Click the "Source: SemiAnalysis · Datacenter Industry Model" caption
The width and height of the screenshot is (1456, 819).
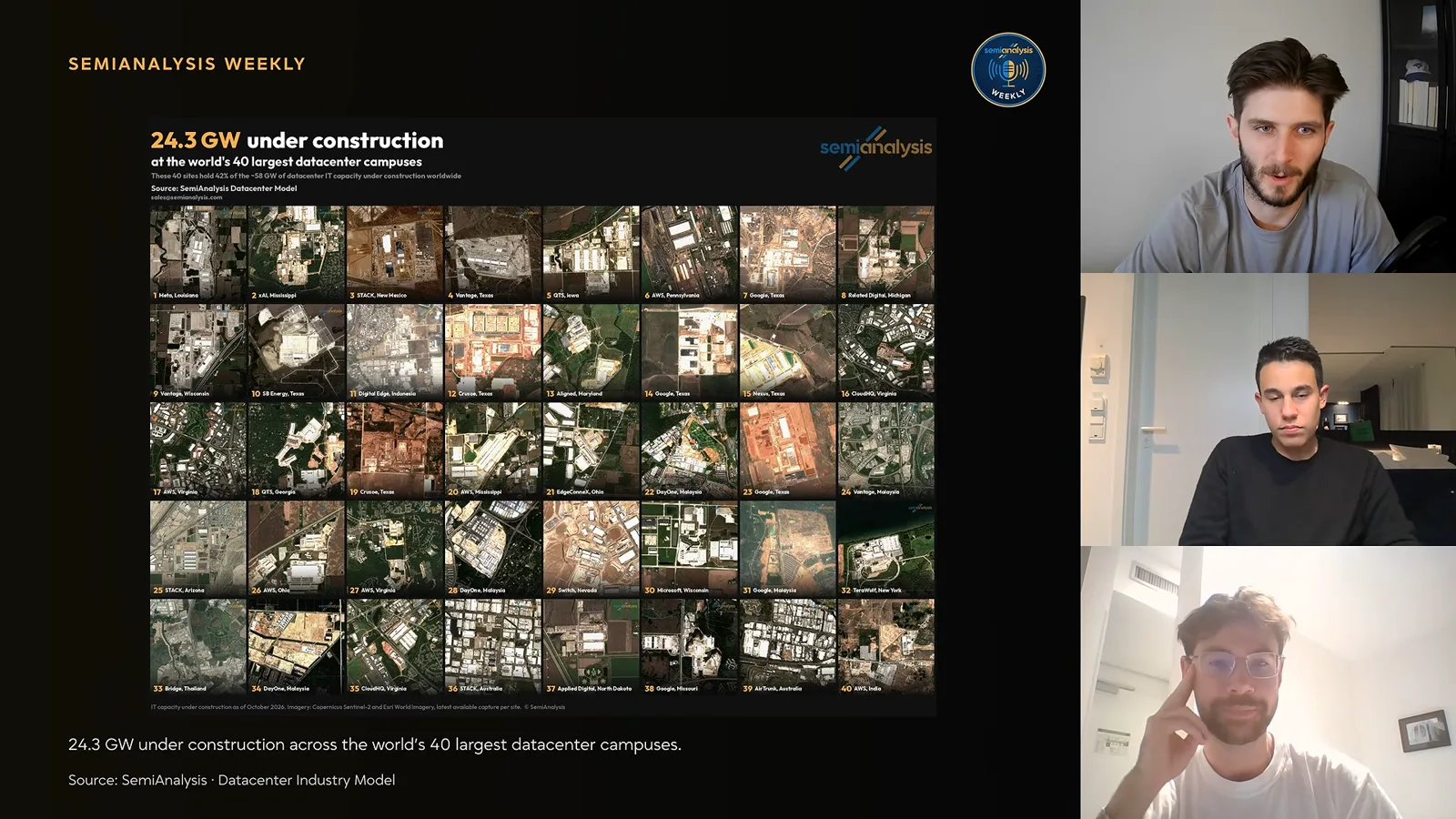click(231, 780)
